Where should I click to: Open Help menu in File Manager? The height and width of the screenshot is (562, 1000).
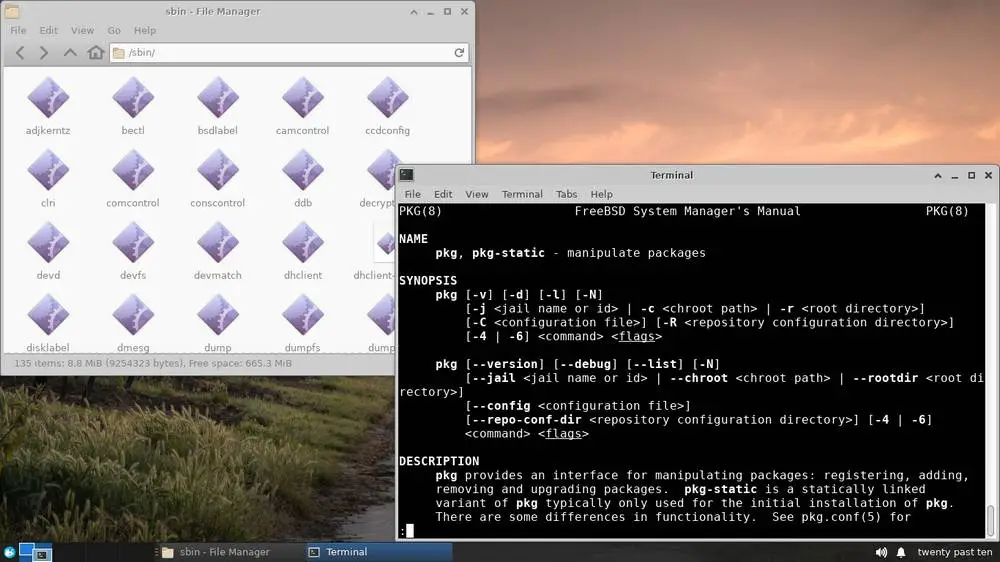tap(145, 30)
